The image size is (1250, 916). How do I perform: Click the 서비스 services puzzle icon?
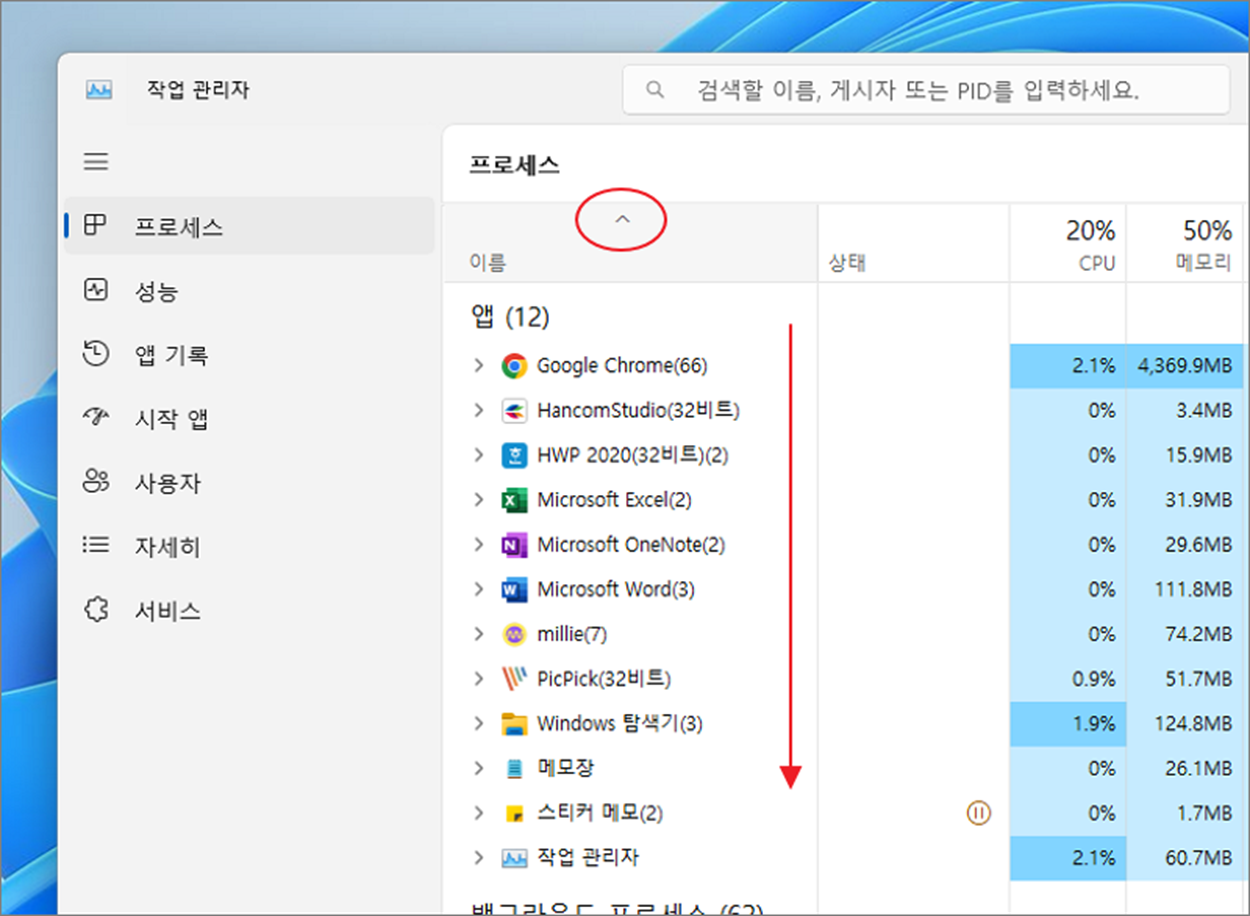[x=95, y=609]
